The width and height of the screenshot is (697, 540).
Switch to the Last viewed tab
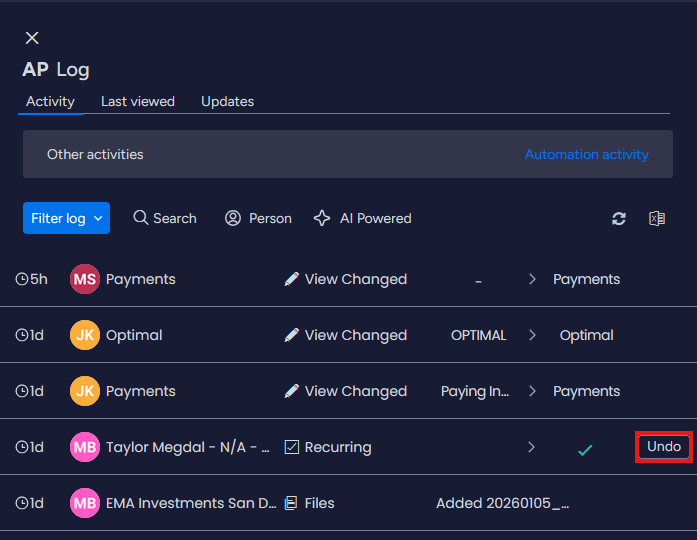click(x=138, y=101)
